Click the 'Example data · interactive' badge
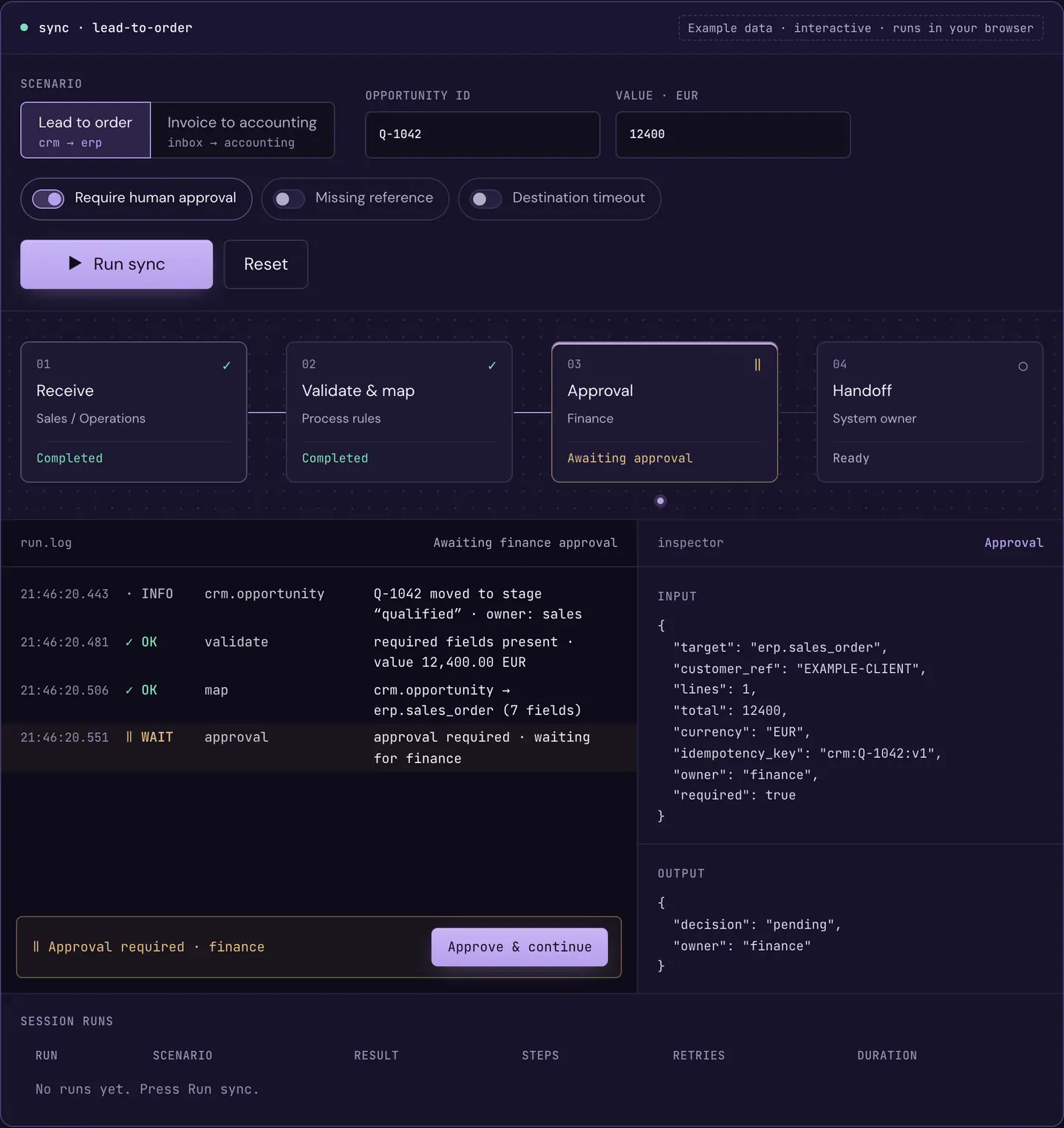The height and width of the screenshot is (1128, 1064). tap(861, 28)
